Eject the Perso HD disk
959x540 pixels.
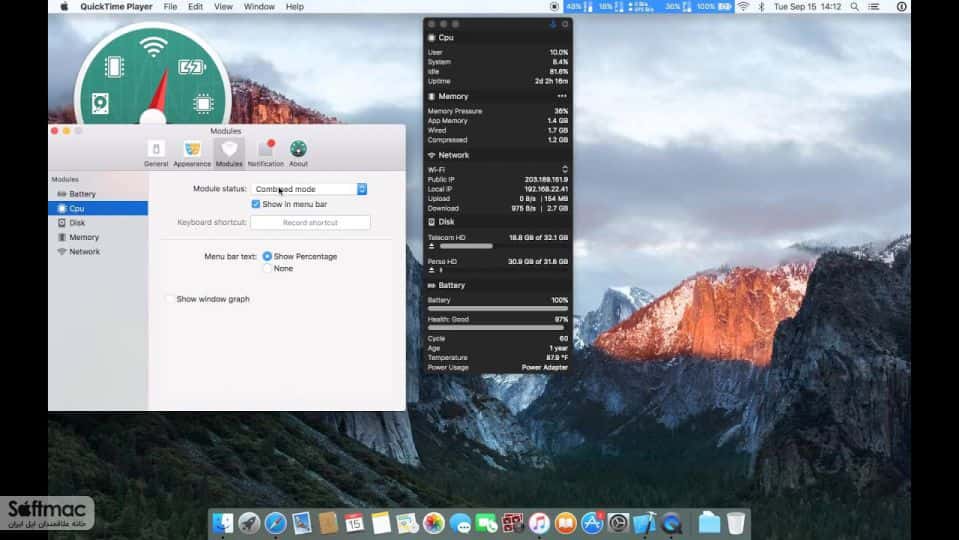[432, 270]
